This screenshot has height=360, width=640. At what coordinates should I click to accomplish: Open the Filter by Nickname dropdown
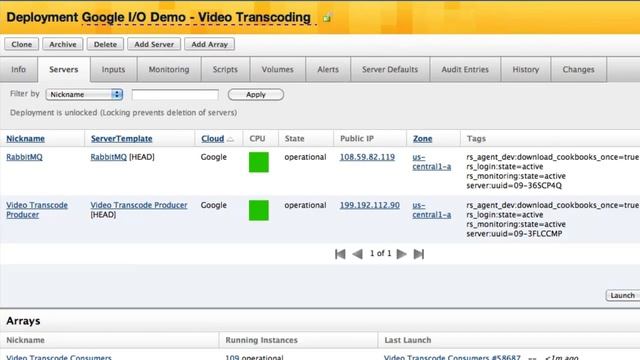coord(84,94)
